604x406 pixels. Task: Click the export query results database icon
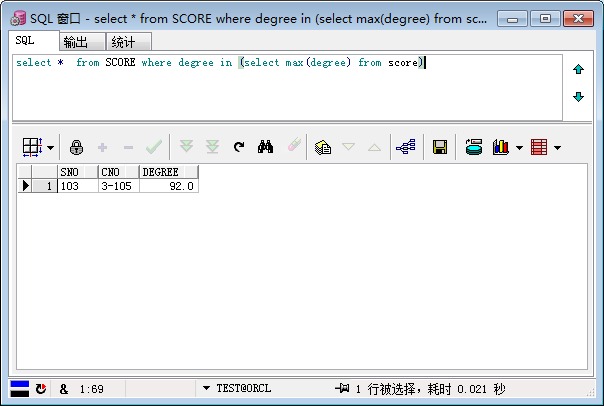[474, 147]
